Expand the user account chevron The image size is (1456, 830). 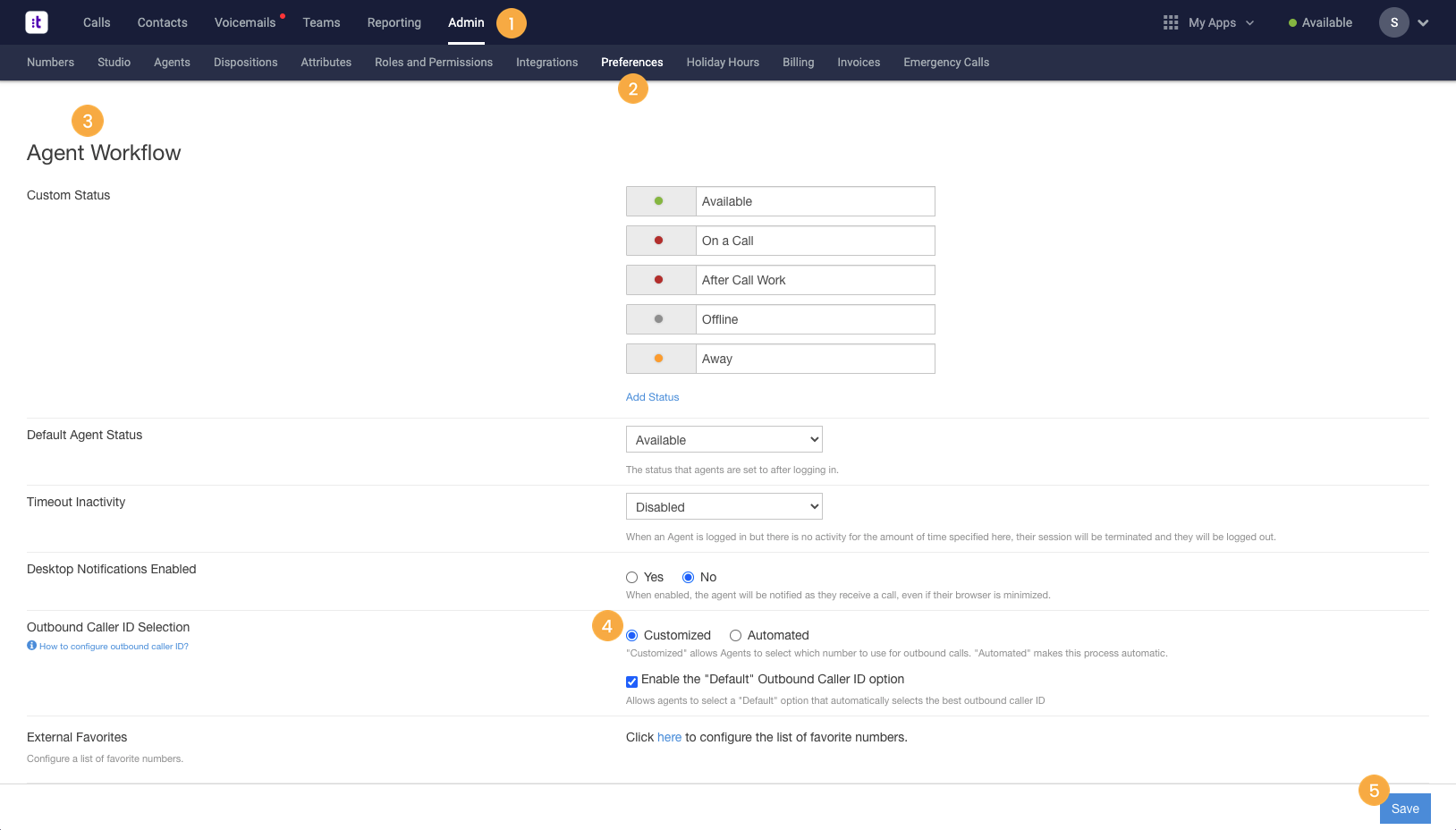point(1423,23)
